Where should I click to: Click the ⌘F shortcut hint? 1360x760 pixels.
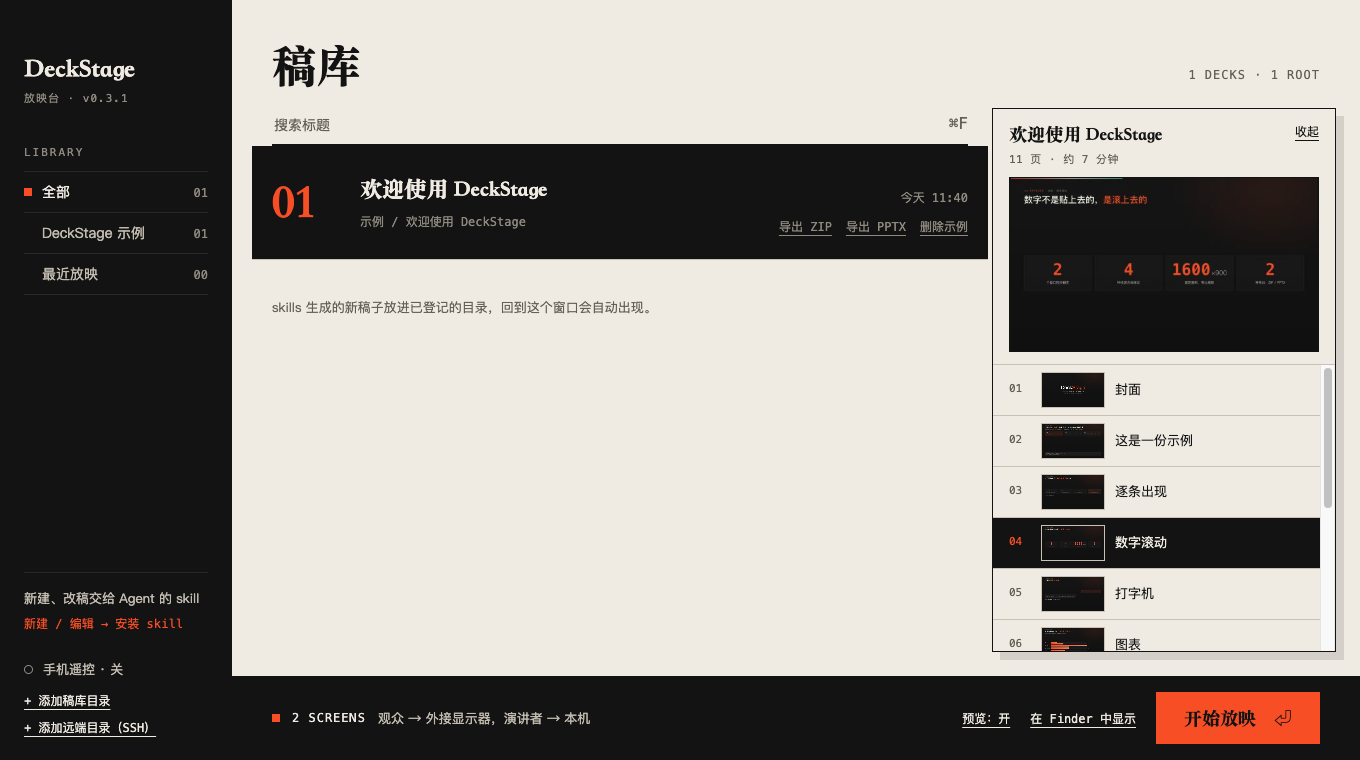[x=958, y=124]
